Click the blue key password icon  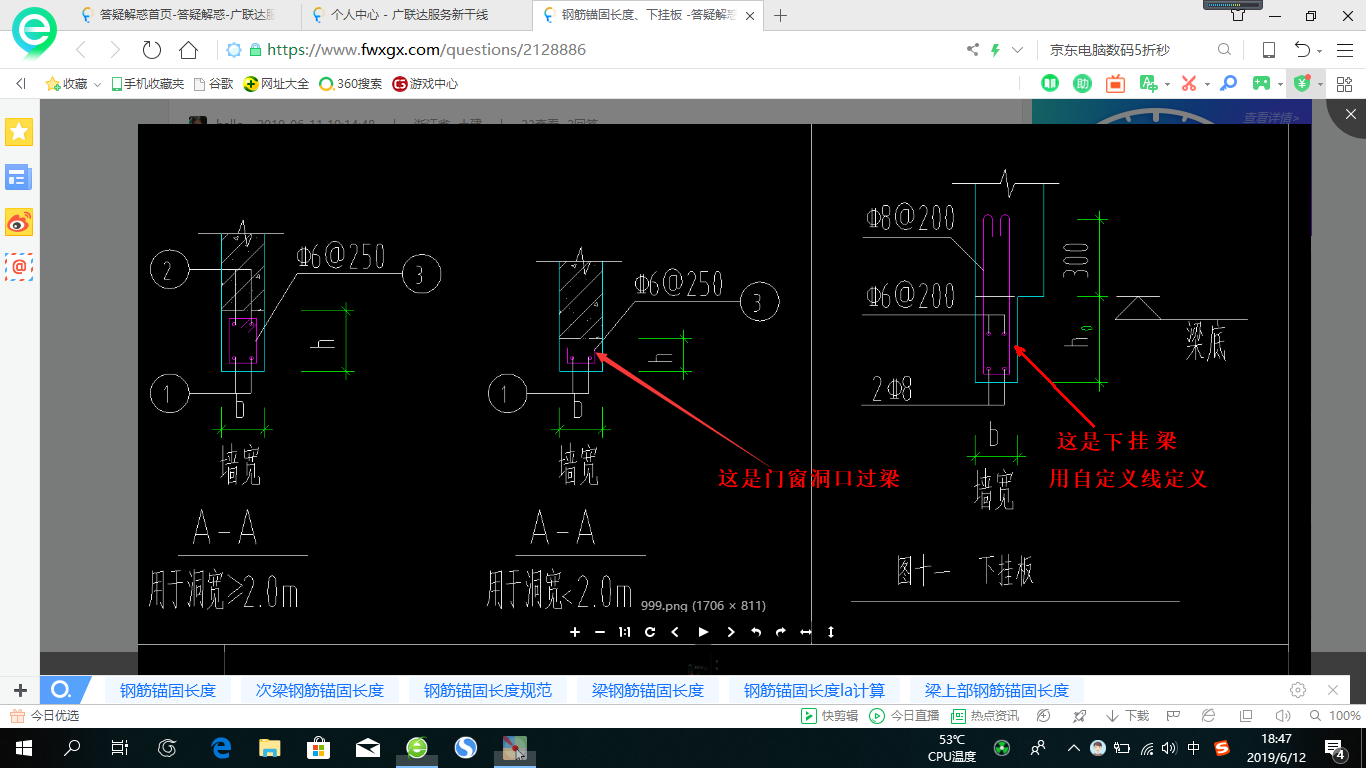1229,84
